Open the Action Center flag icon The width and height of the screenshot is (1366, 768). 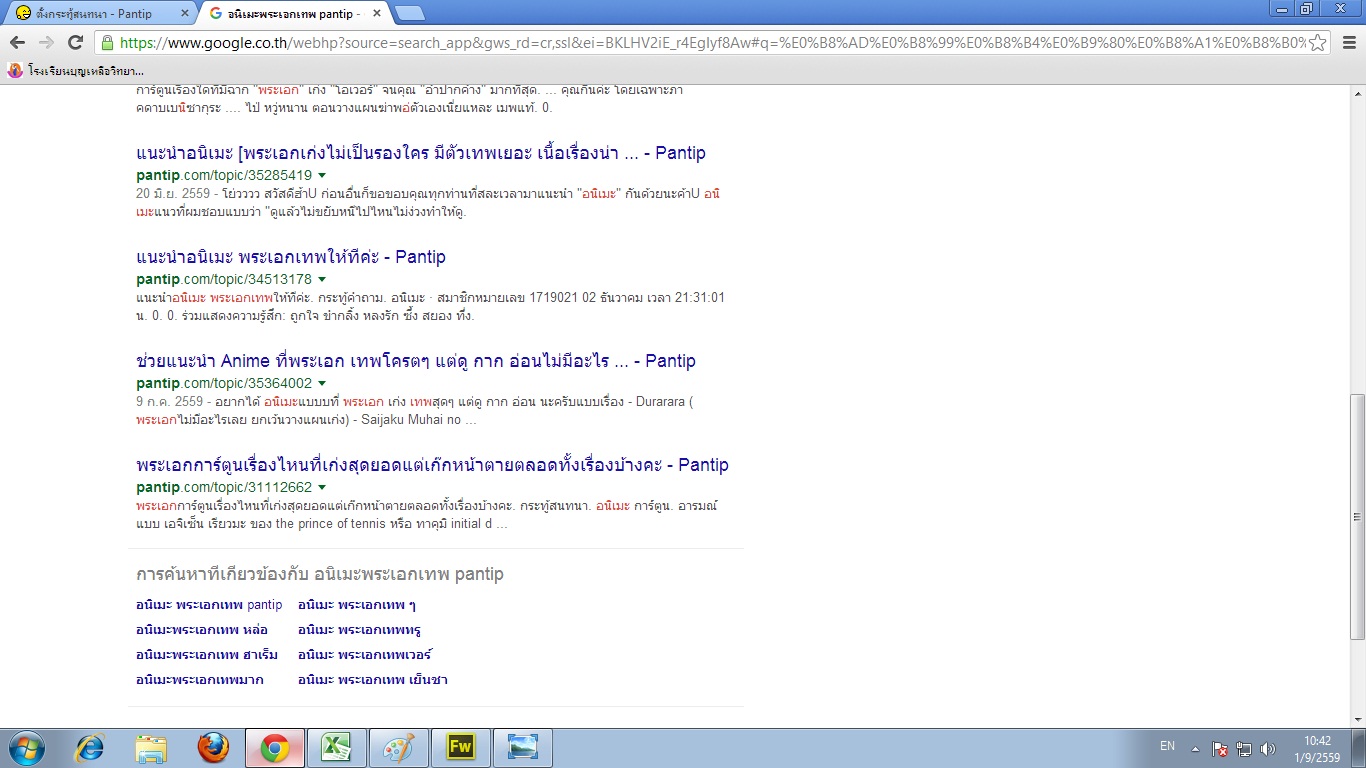[x=1220, y=748]
